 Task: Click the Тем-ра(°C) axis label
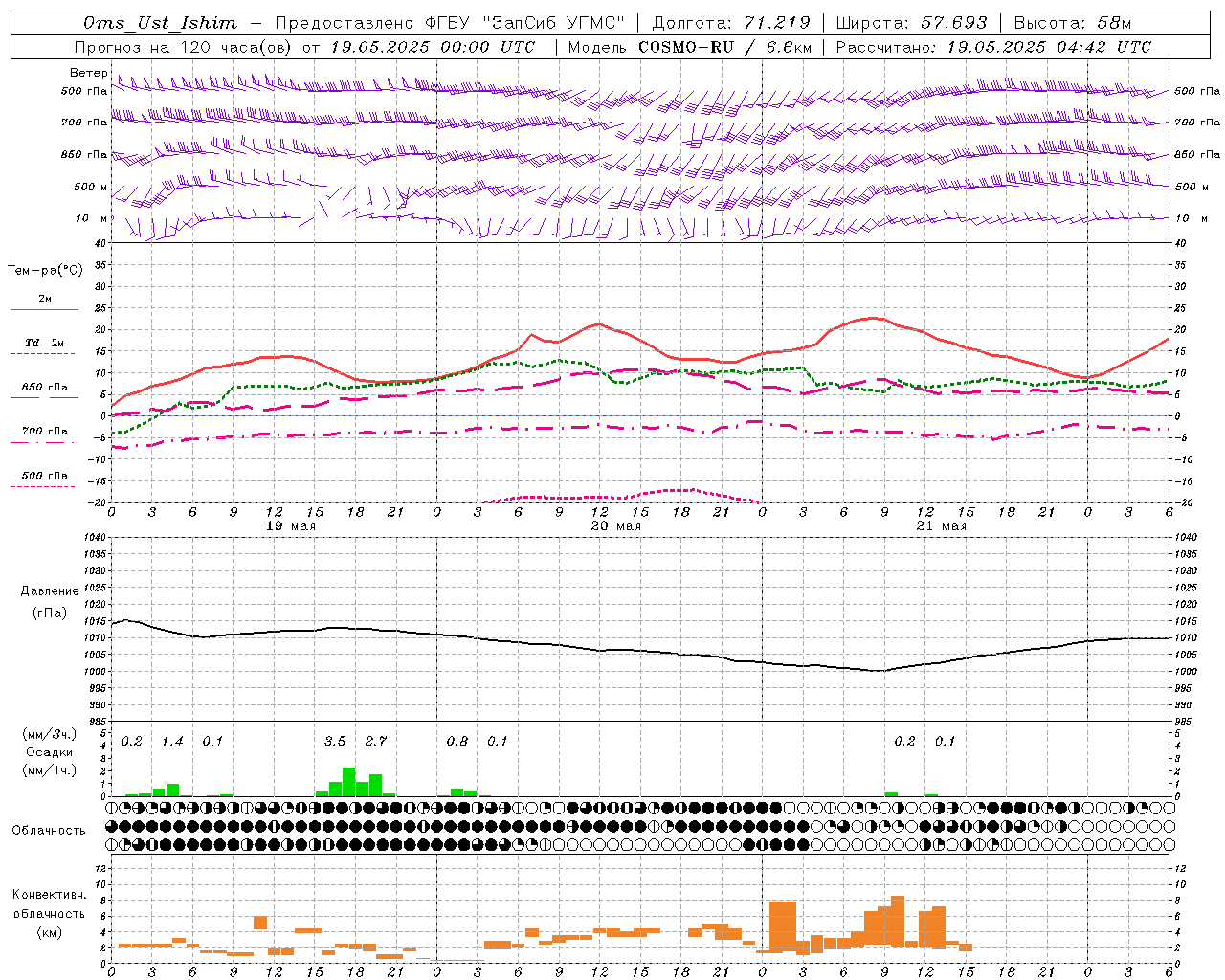[45, 271]
